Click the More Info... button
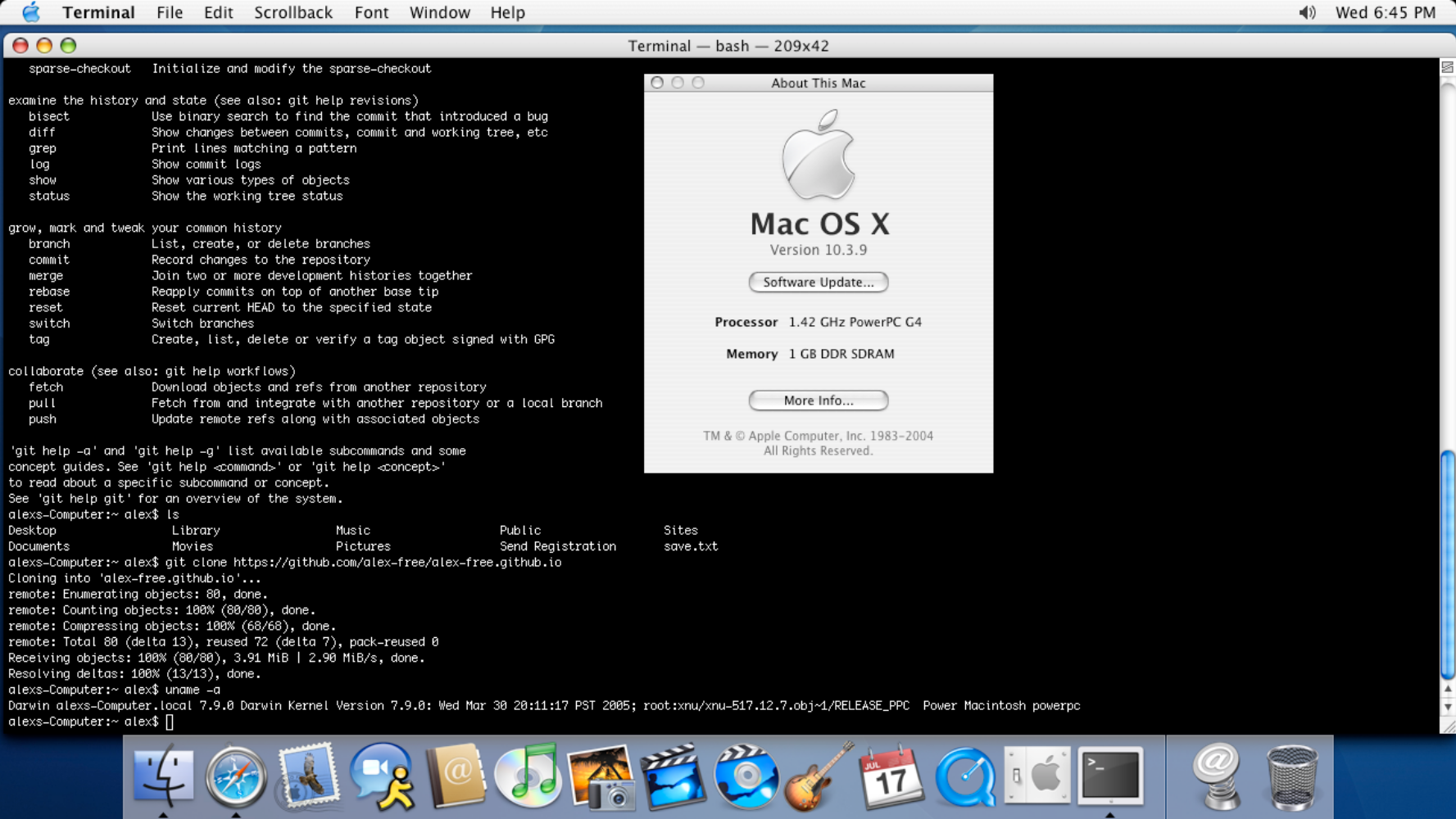1456x819 pixels. 819,400
